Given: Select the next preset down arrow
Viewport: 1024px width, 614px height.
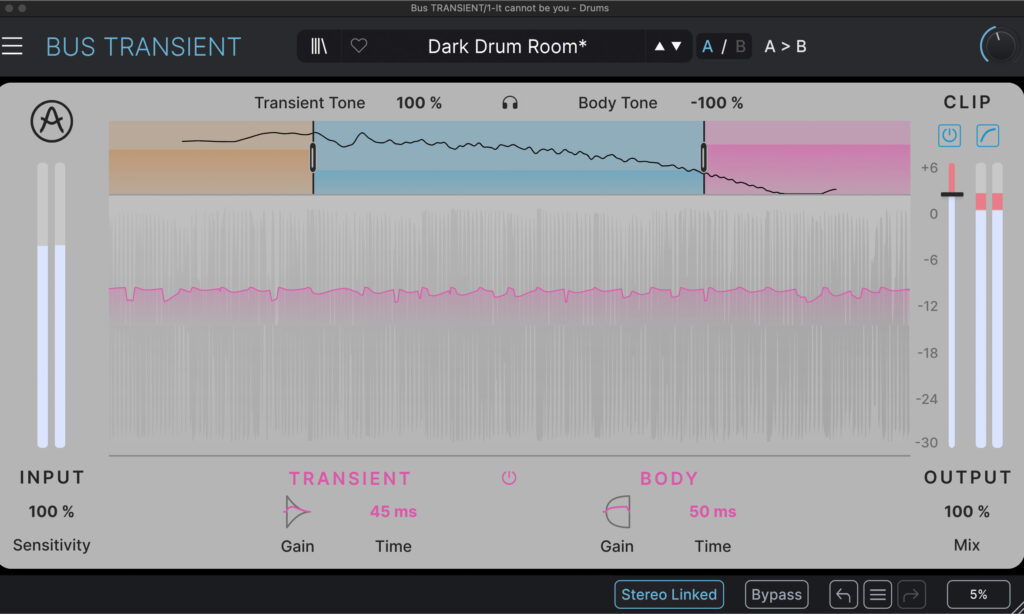Looking at the screenshot, I should (677, 46).
